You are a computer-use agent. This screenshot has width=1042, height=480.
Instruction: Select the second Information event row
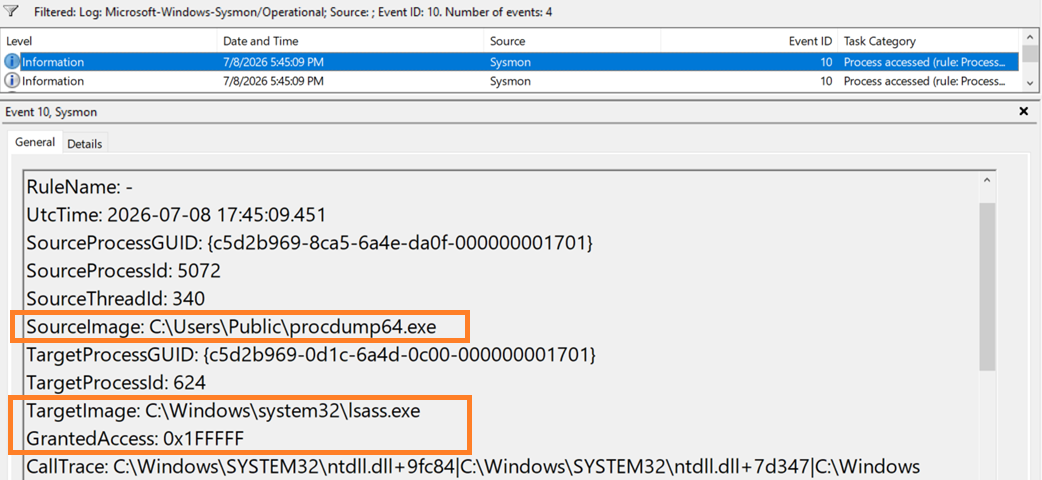pyautogui.click(x=510, y=81)
